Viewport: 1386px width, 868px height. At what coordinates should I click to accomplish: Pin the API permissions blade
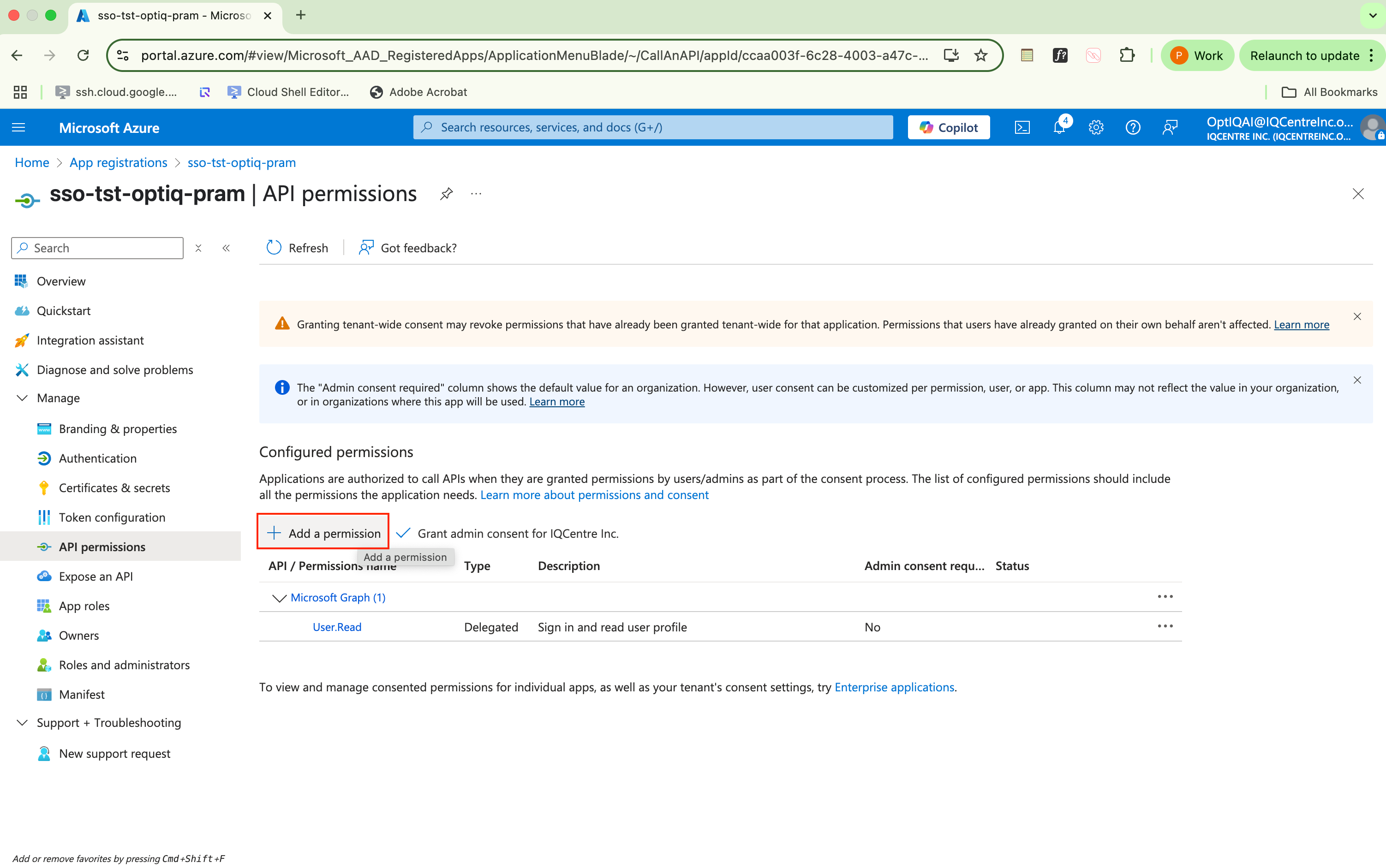pos(446,194)
